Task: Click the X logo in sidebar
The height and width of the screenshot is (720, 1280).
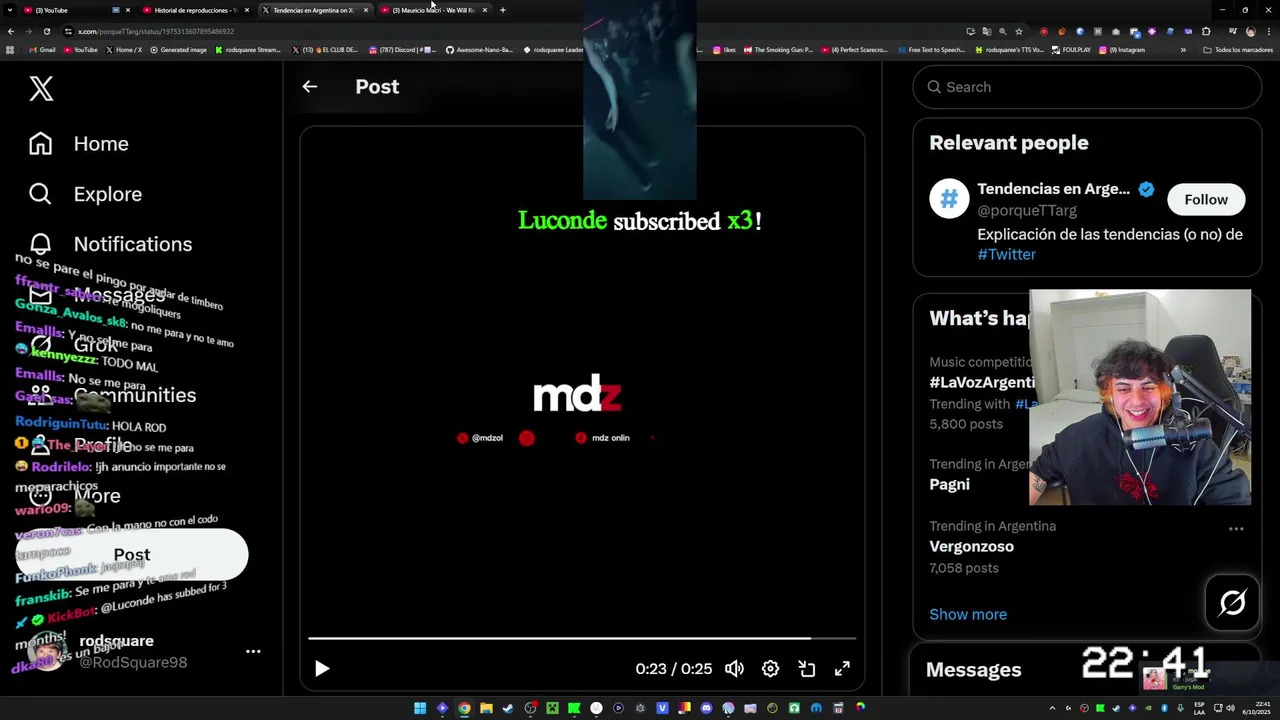Action: [x=41, y=88]
